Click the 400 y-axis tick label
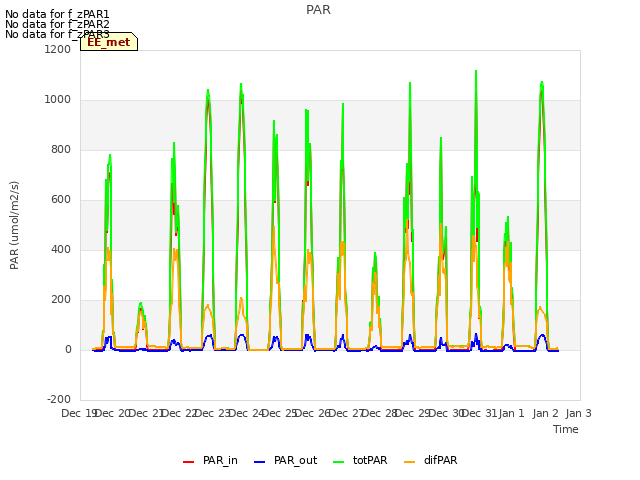This screenshot has width=640, height=480. point(61,249)
